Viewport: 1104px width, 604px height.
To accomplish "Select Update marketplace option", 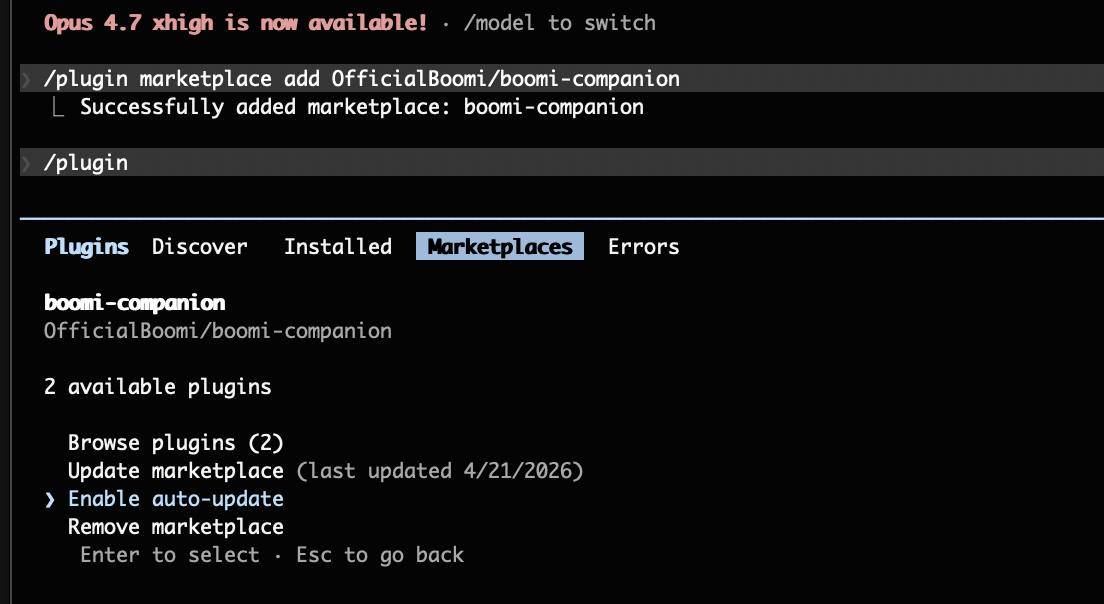I will tap(175, 470).
